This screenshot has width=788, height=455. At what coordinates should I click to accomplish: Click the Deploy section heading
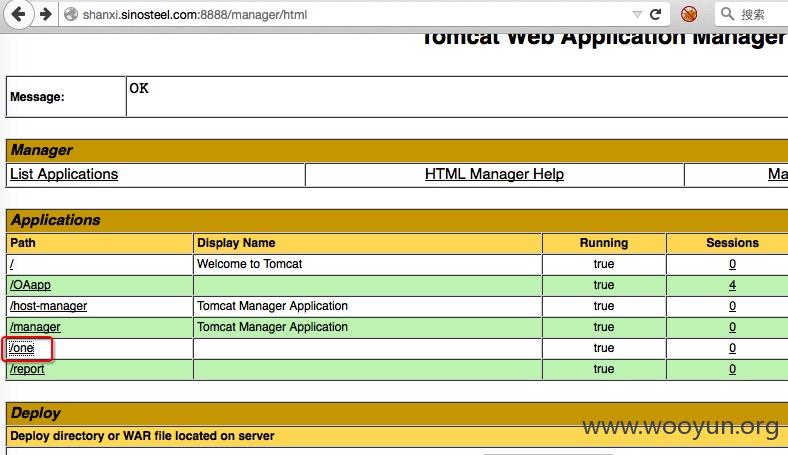click(x=35, y=413)
